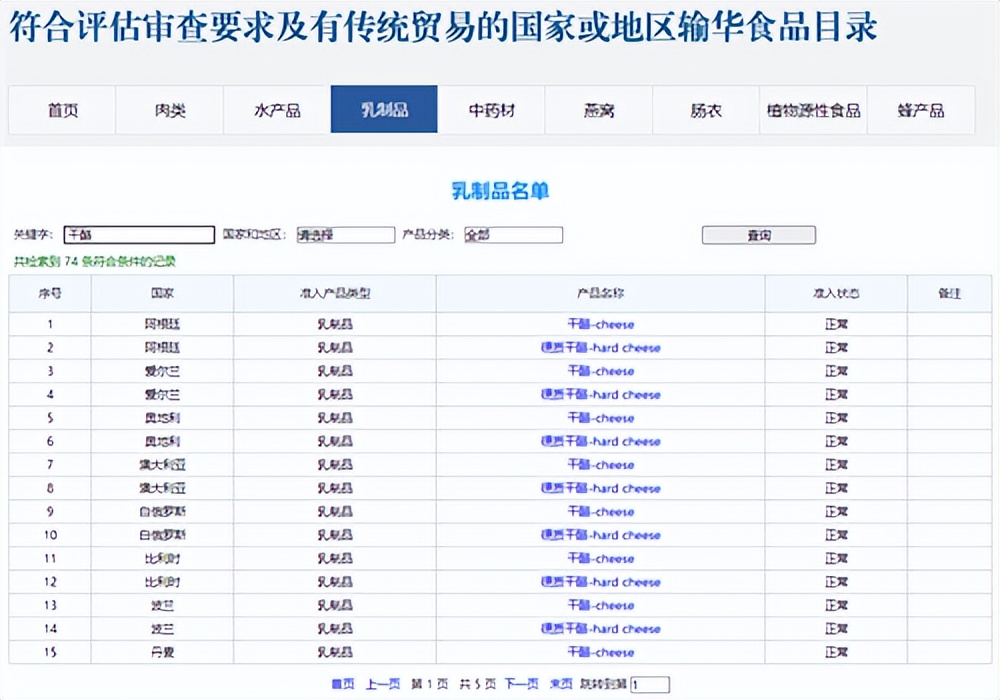Open the 国家和地区 dropdown selector

(343, 234)
